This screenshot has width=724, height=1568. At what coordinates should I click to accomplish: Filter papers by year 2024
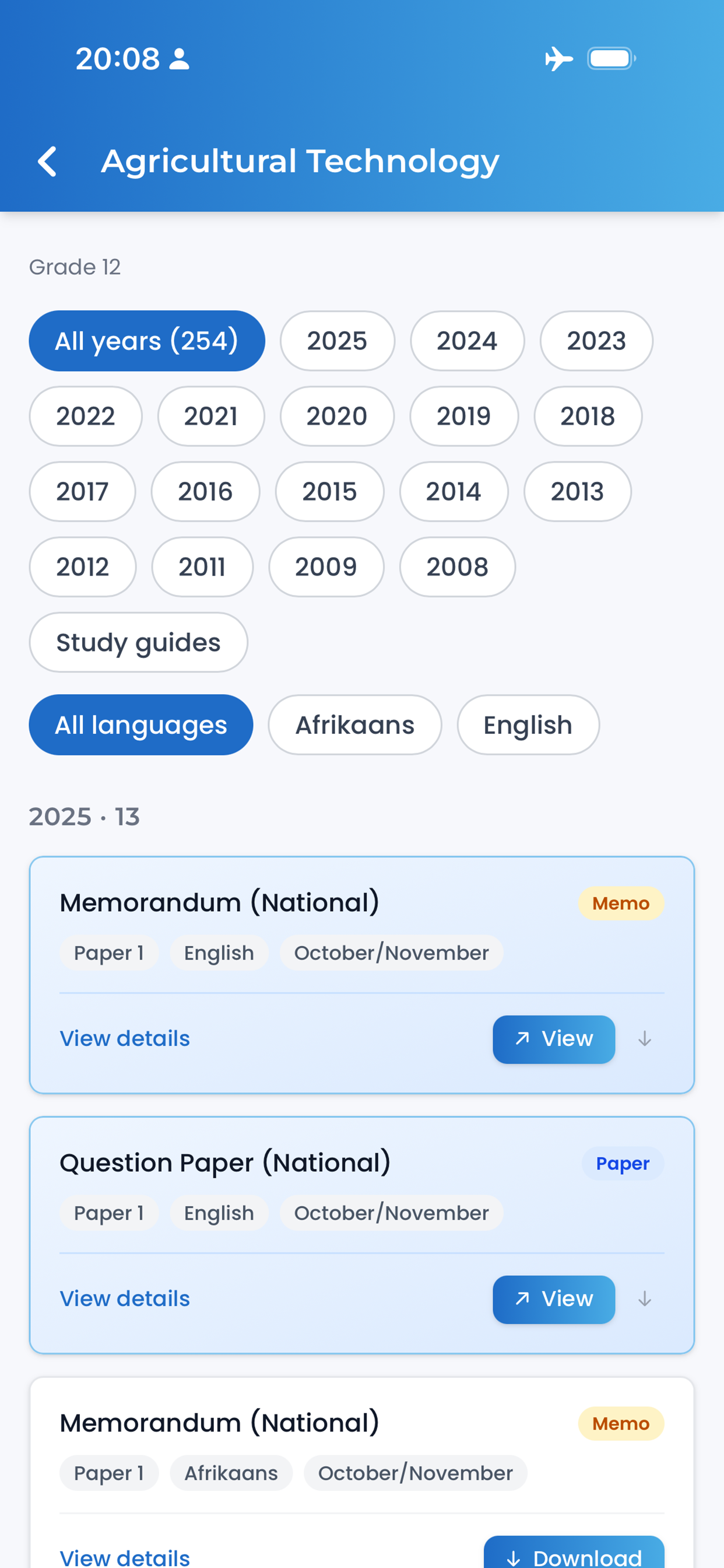click(x=467, y=341)
